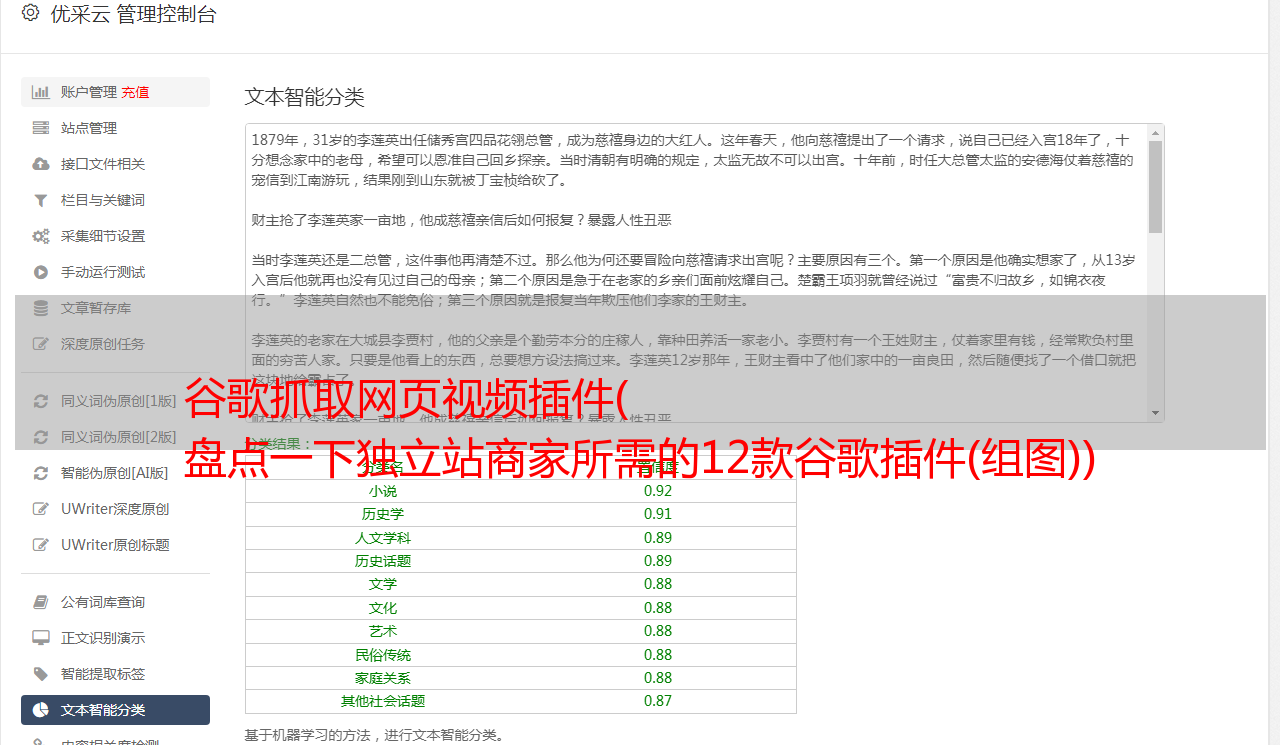Viewport: 1280px width, 745px height.
Task: Click the database icon for 文章暂存库
Action: click(41, 308)
